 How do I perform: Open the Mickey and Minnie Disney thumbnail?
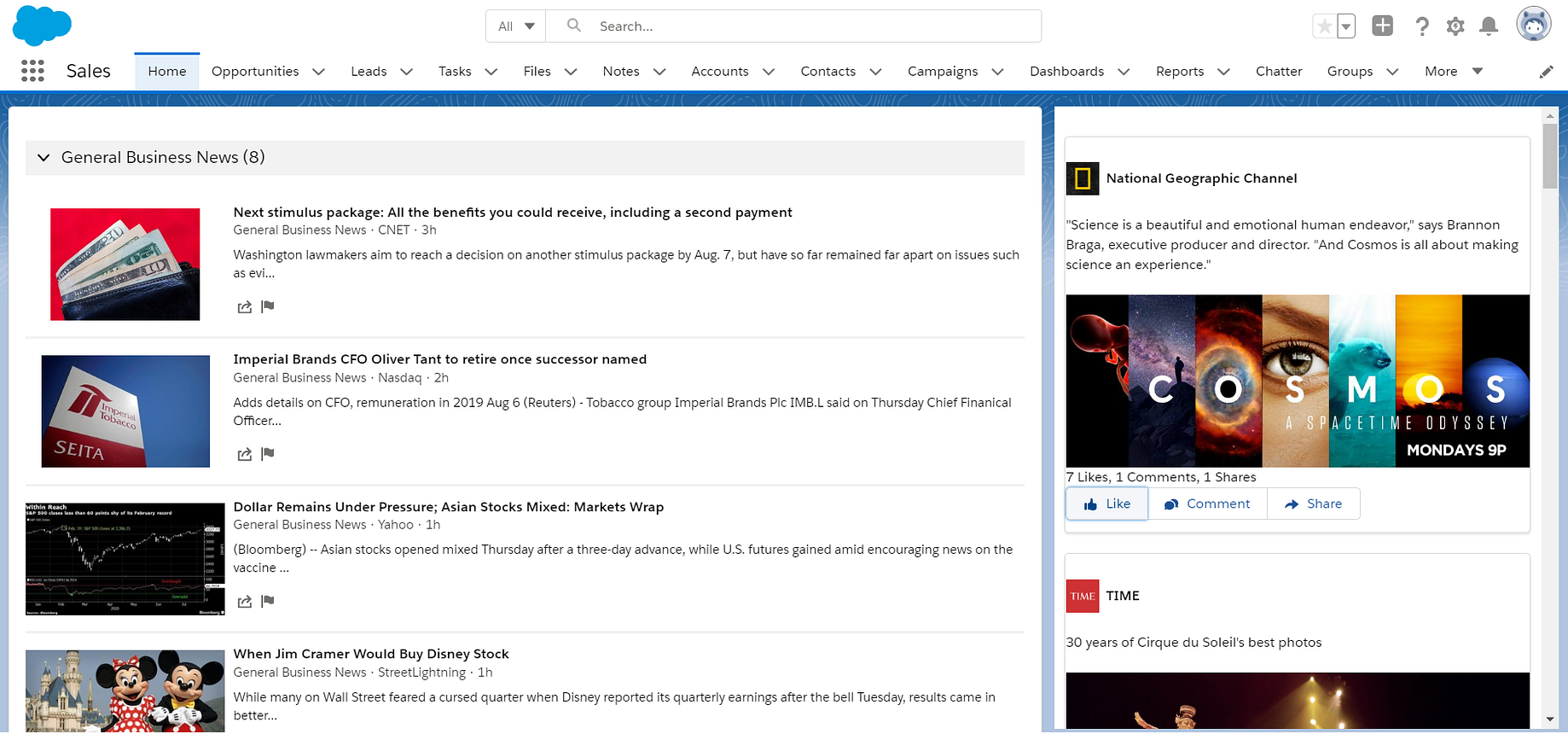(125, 691)
